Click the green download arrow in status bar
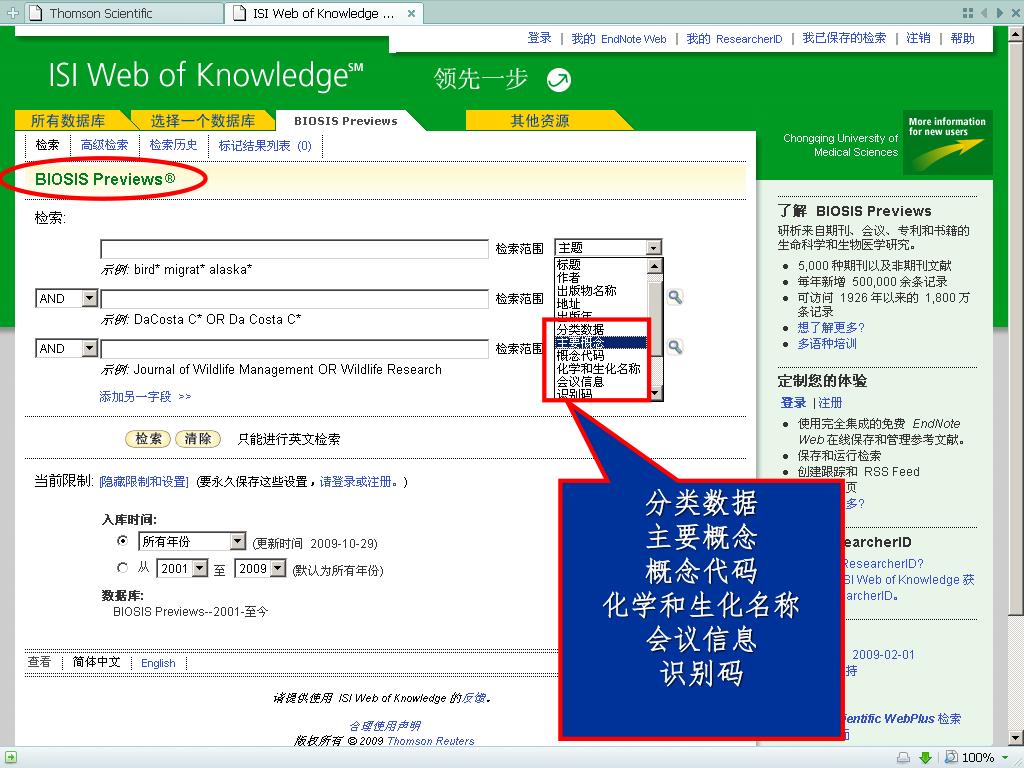The width and height of the screenshot is (1024, 768). 925,758
